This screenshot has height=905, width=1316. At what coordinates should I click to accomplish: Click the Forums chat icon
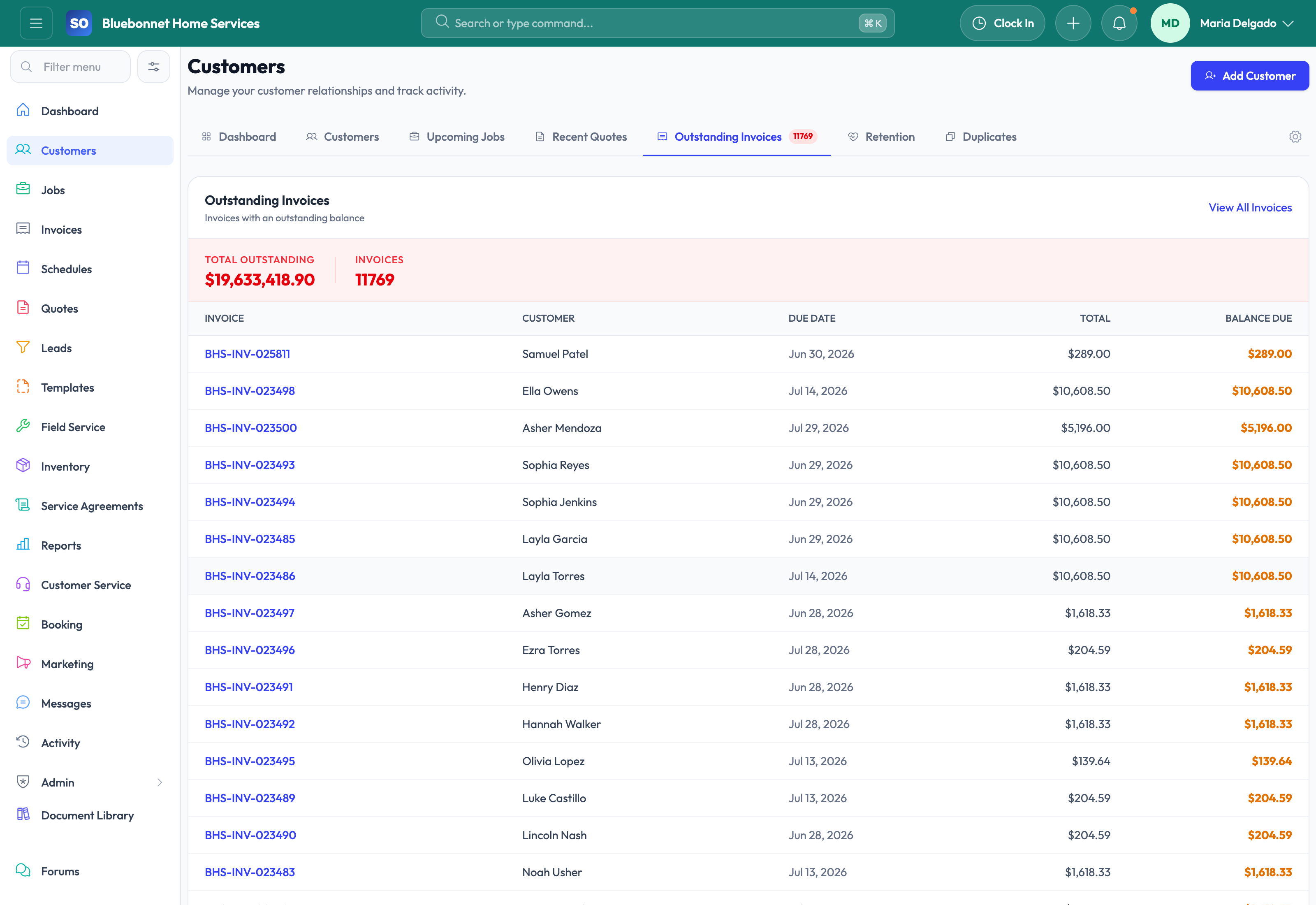[x=23, y=870]
